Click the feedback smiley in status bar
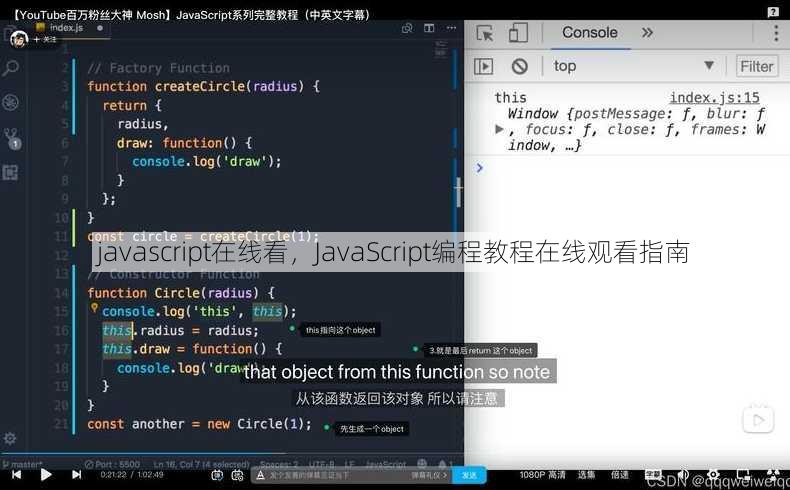This screenshot has width=790, height=490. (x=422, y=464)
